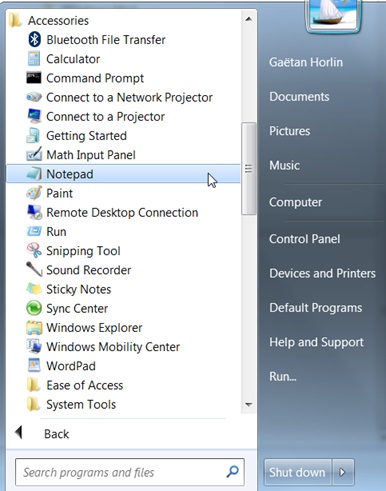The height and width of the screenshot is (491, 386).
Task: Click the Search programs and files box
Action: pos(130,472)
